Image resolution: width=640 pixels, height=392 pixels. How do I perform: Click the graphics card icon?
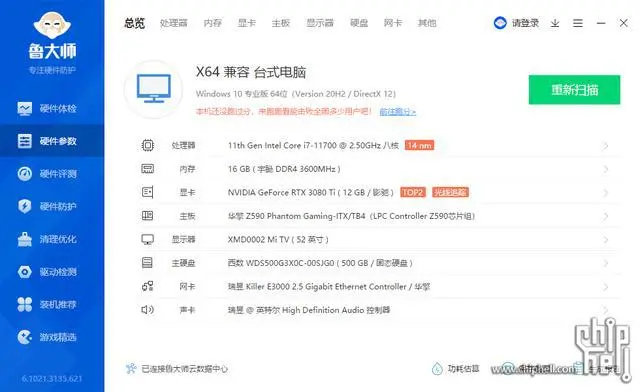click(148, 192)
